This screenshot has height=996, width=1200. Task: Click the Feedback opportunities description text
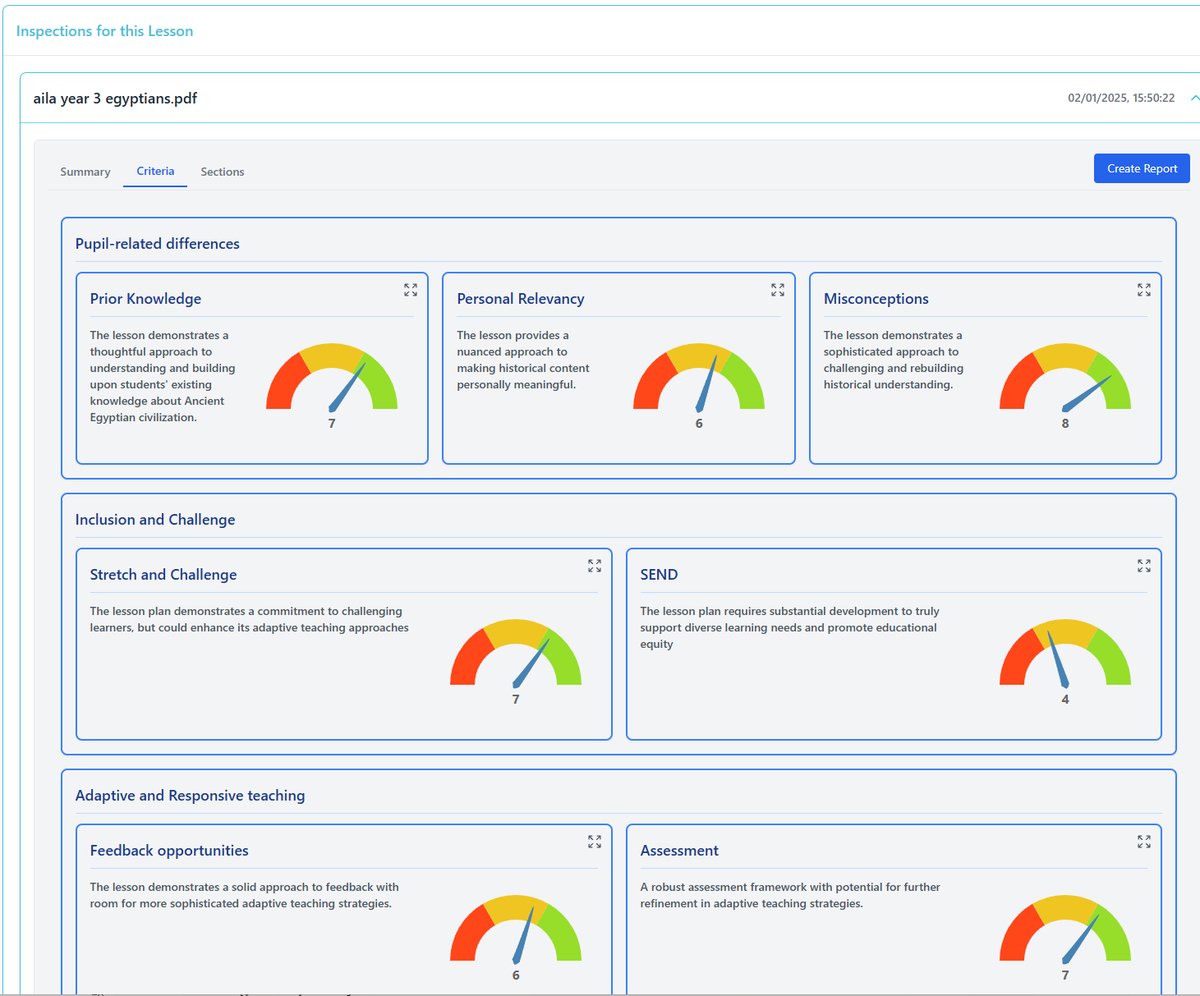coord(244,895)
